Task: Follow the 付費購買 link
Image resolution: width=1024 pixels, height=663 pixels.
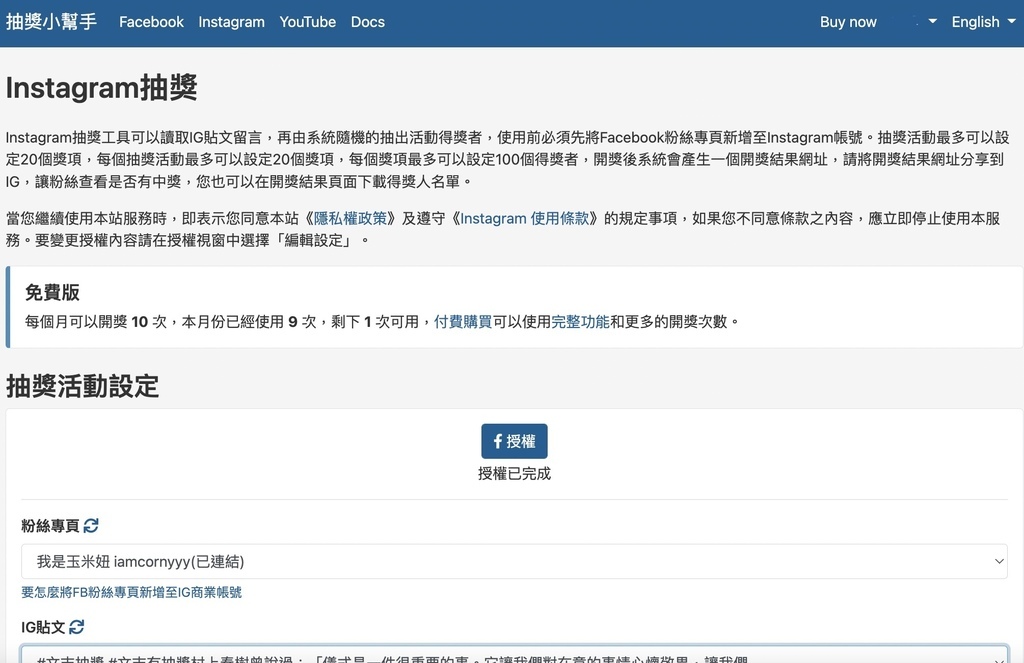Action: (463, 321)
